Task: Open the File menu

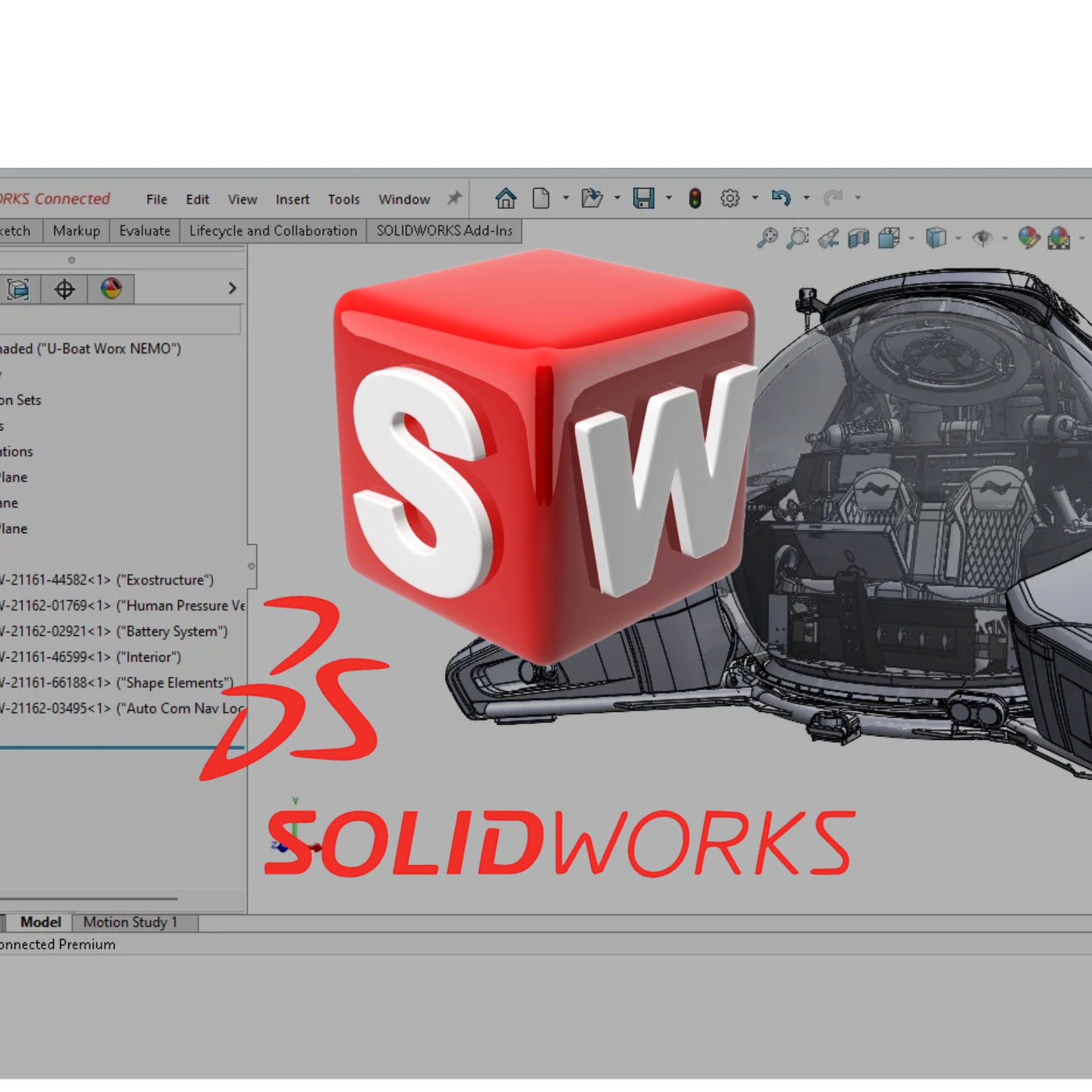Action: click(156, 199)
